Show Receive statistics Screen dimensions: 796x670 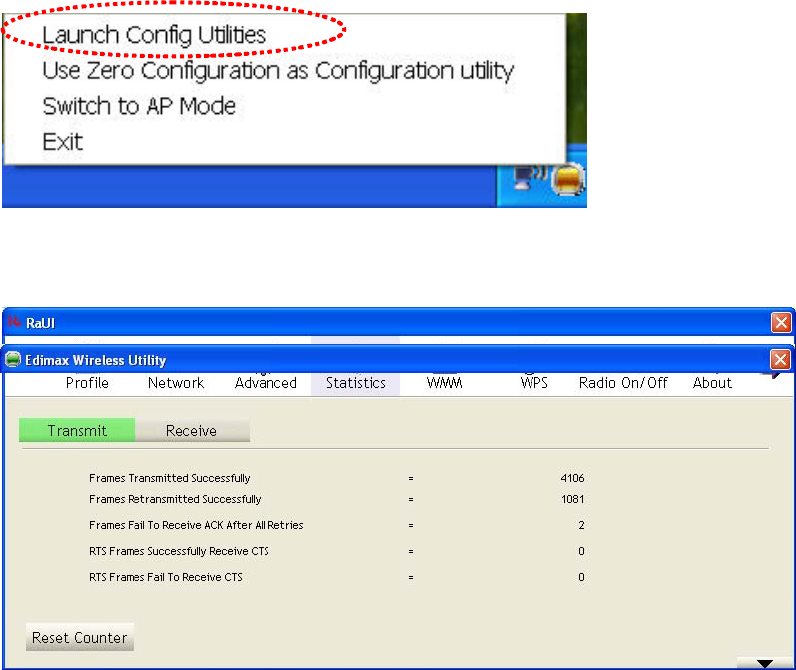tap(192, 430)
